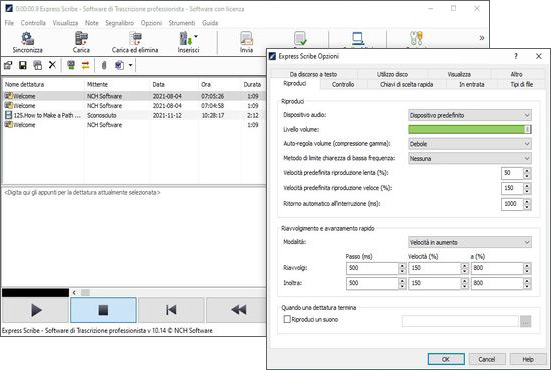Screen dimensions: 551x370
Task: Expand the toolbar overflow chevron
Action: 482,38
